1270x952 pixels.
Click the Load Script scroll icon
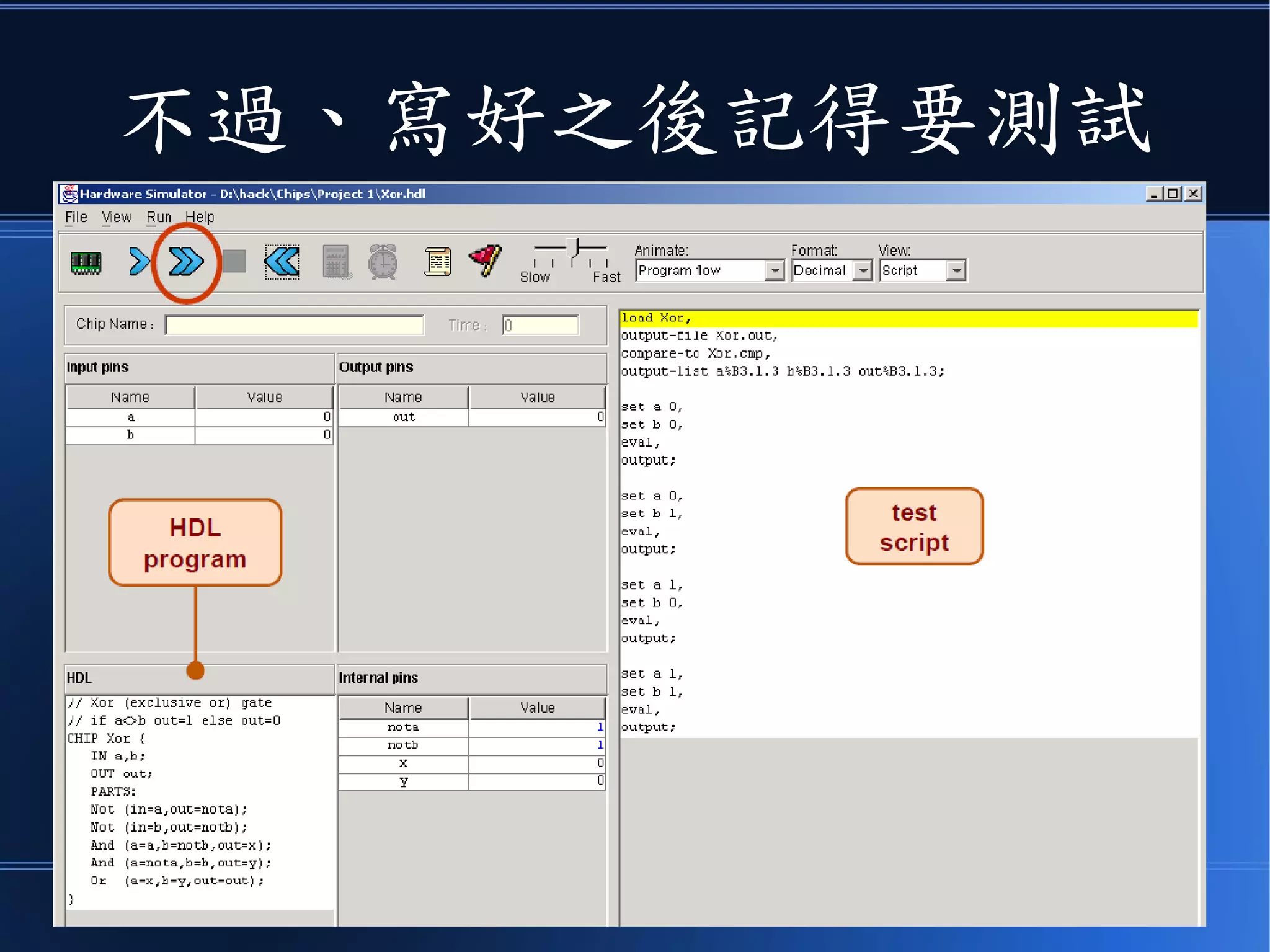pyautogui.click(x=438, y=261)
